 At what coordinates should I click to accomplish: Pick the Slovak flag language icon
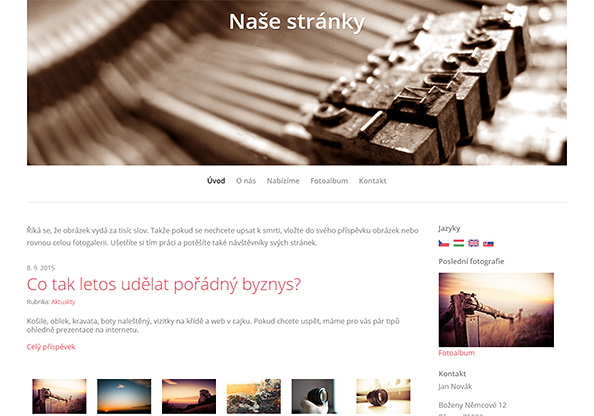[488, 243]
